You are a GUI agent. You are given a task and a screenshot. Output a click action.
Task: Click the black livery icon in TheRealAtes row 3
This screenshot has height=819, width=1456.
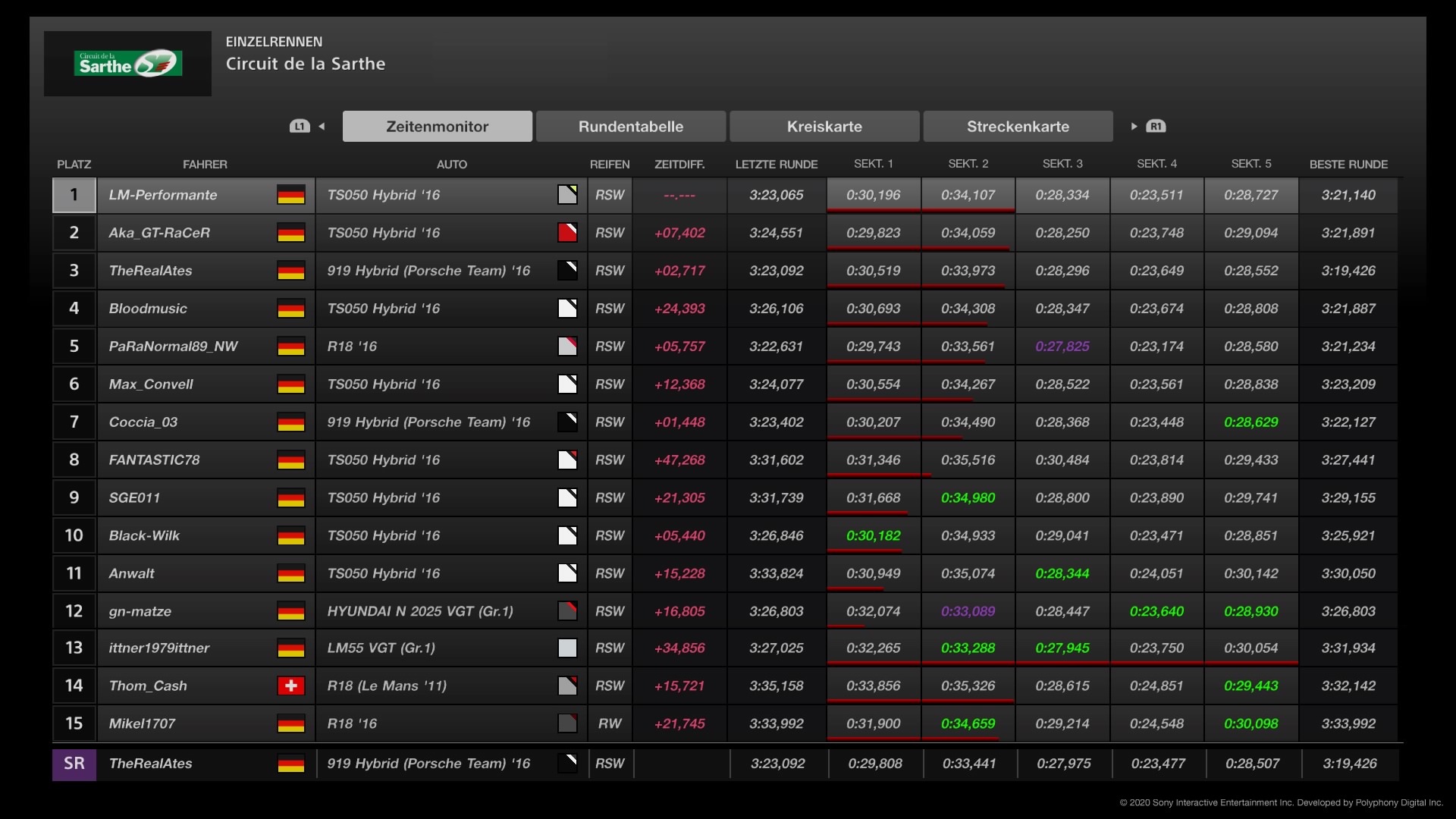(567, 271)
